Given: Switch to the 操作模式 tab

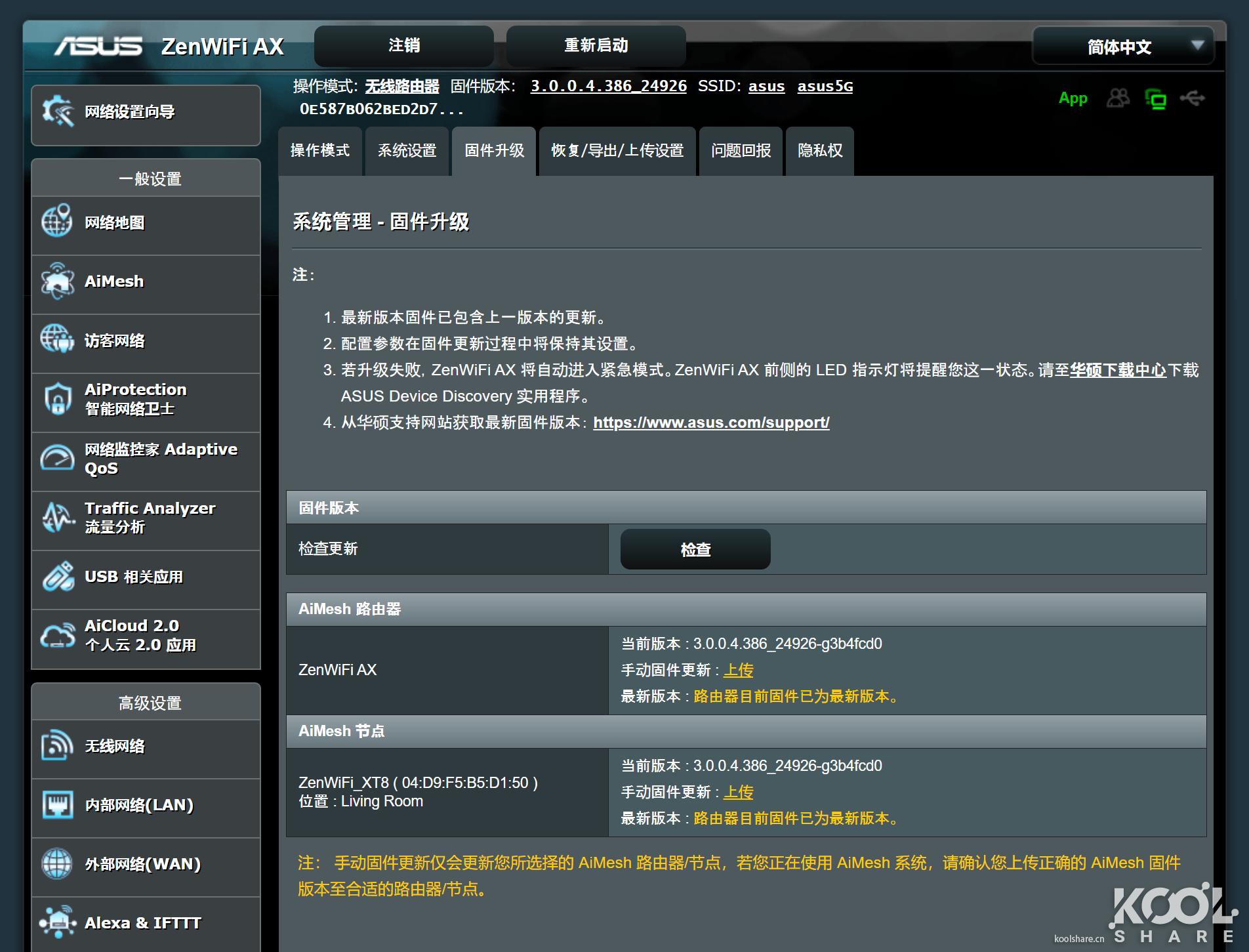Looking at the screenshot, I should tap(319, 151).
